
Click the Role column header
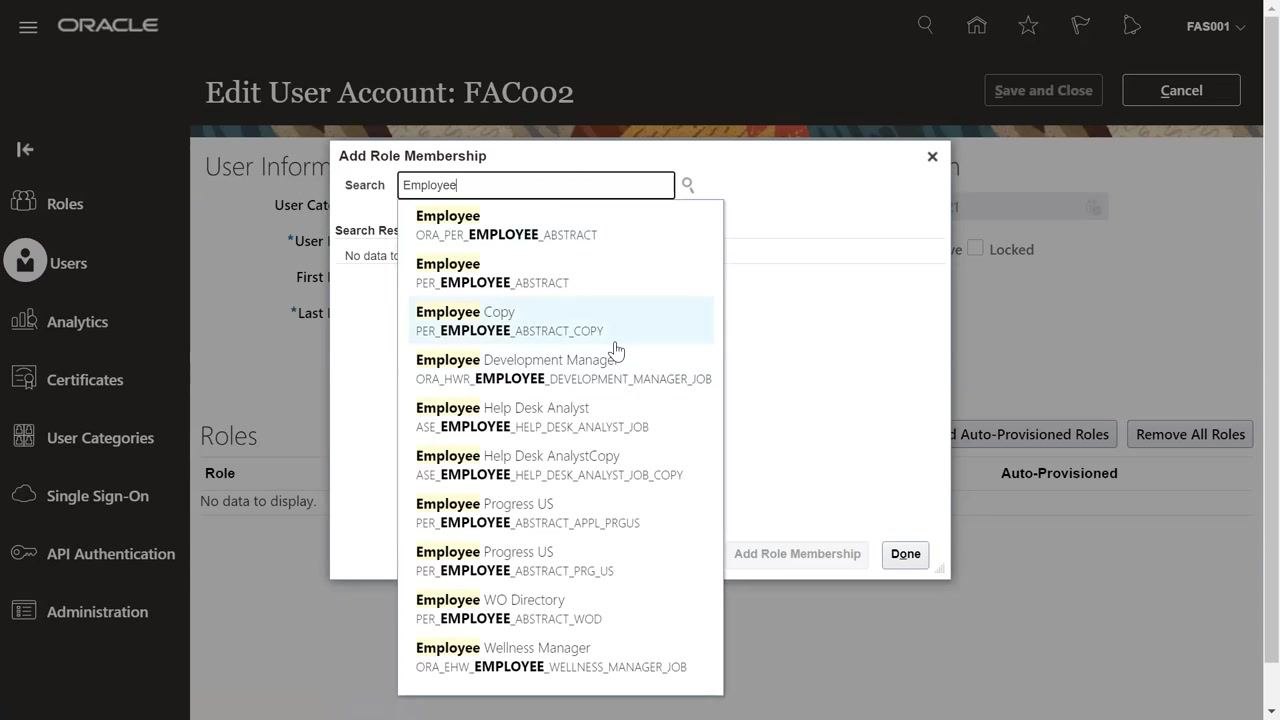[x=220, y=473]
